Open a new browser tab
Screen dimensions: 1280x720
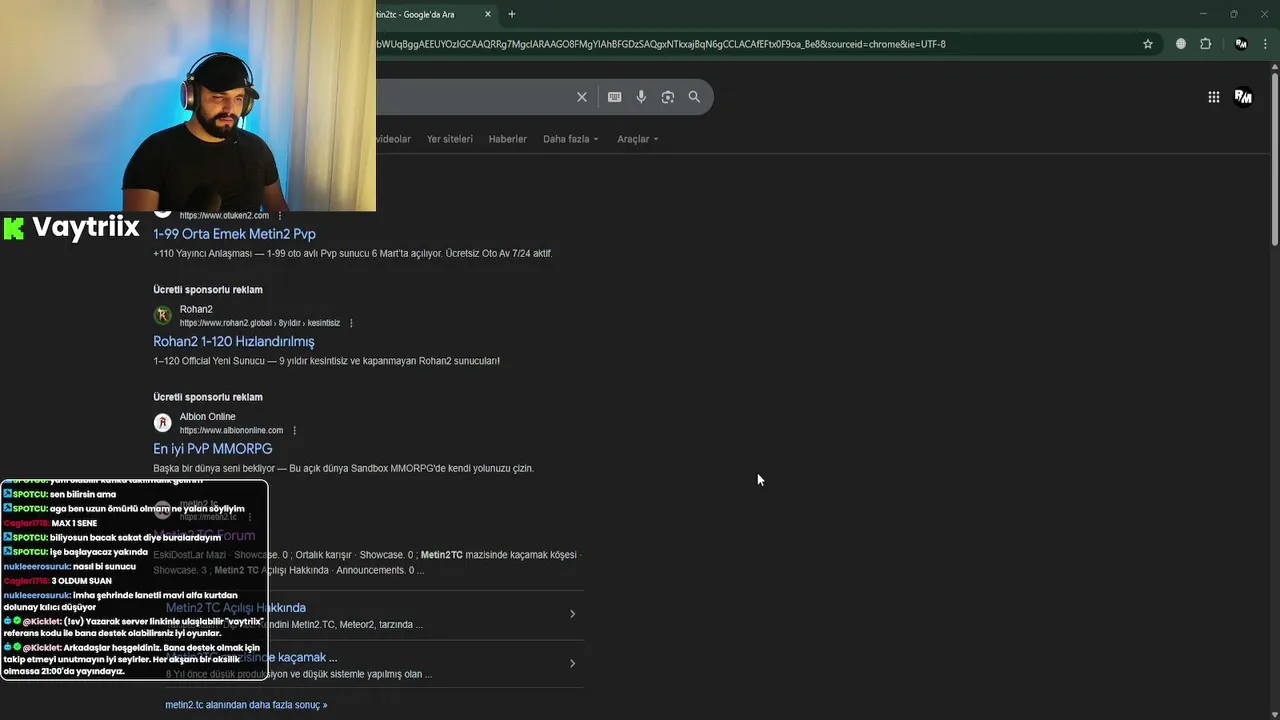(512, 14)
